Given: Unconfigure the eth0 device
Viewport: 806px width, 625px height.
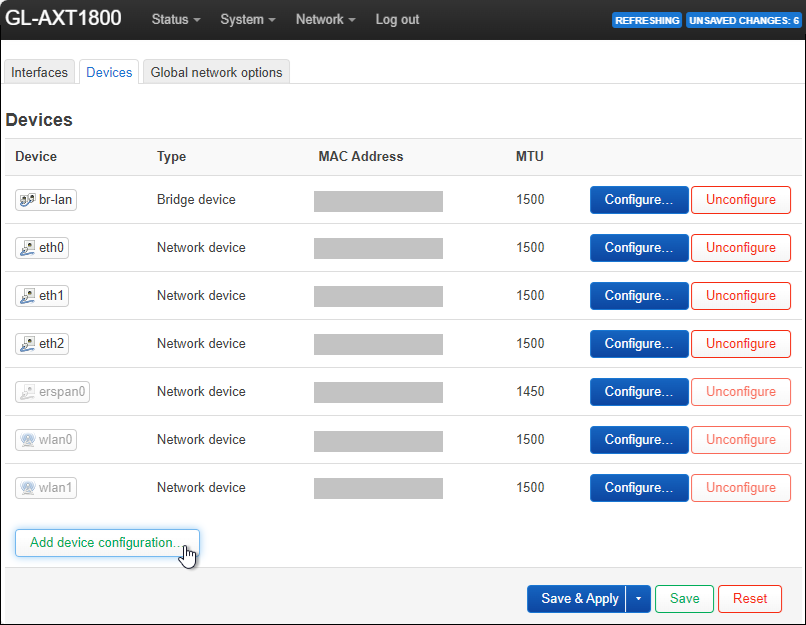Looking at the screenshot, I should [741, 248].
